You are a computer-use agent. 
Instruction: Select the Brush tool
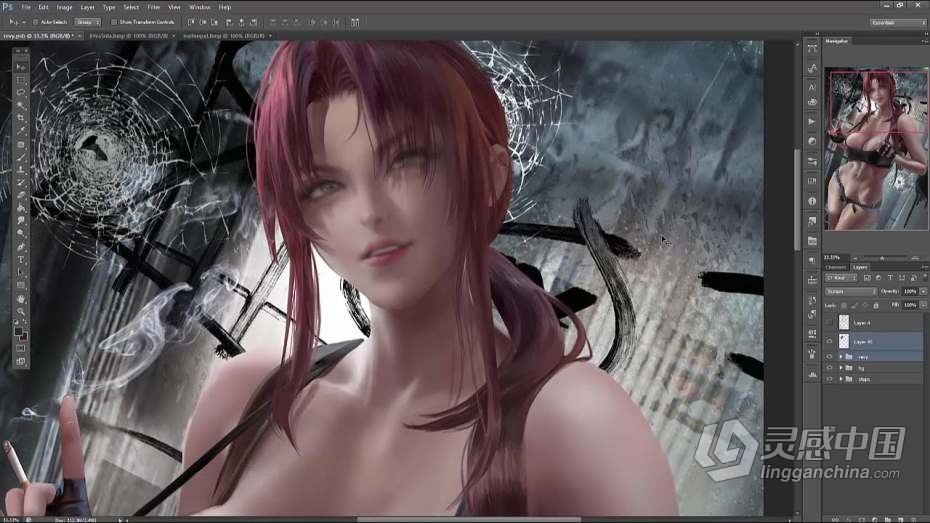pyautogui.click(x=21, y=157)
